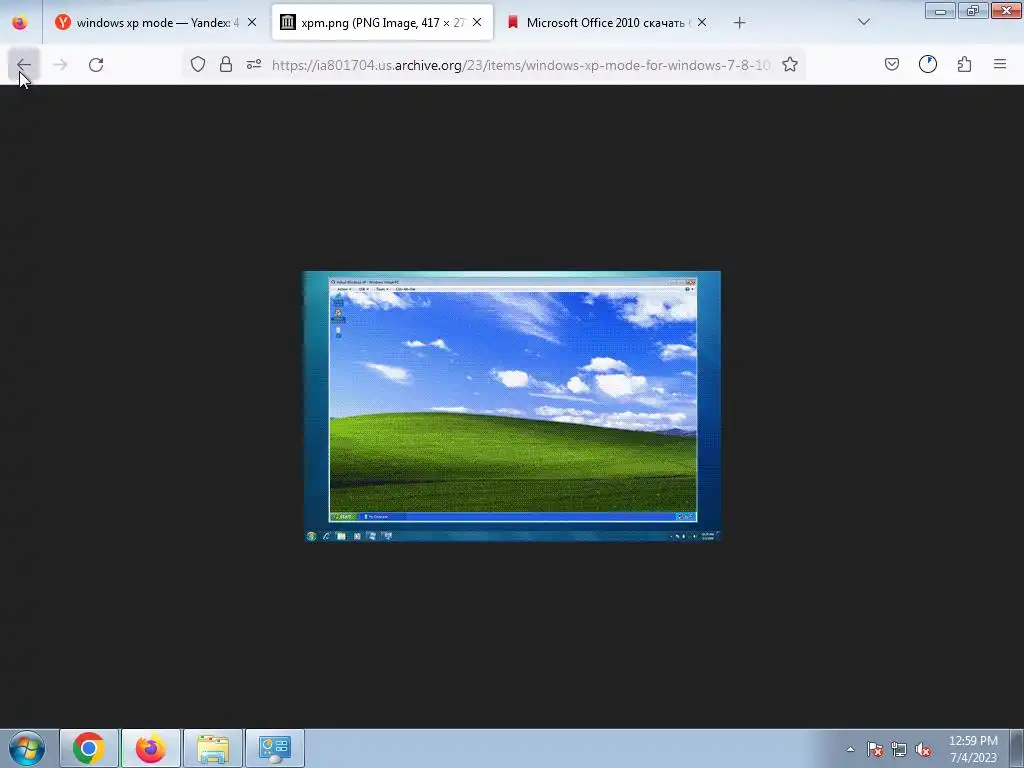
Task: Open the control panel taskbar icon
Action: [x=275, y=748]
